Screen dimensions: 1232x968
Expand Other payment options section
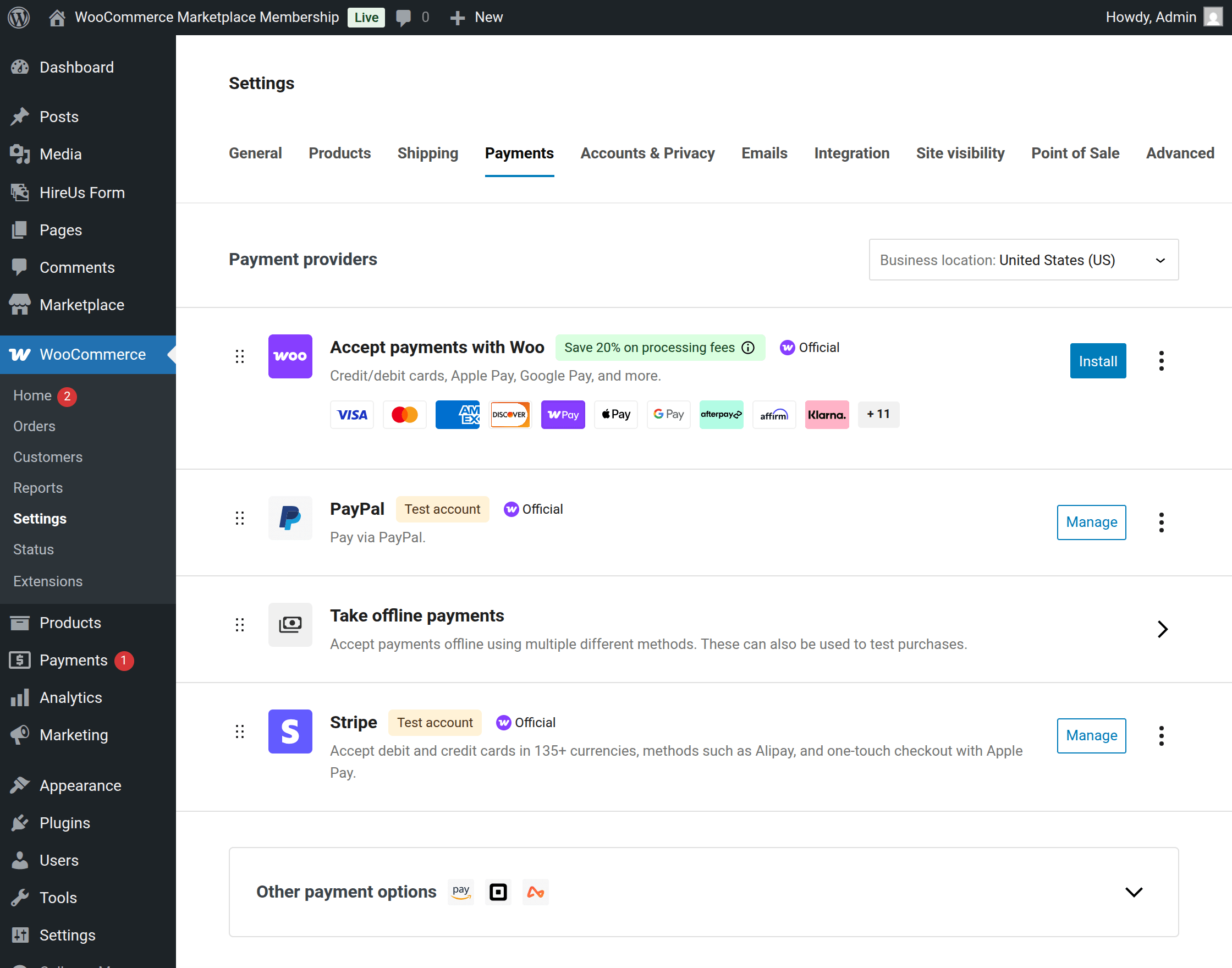pos(1134,892)
